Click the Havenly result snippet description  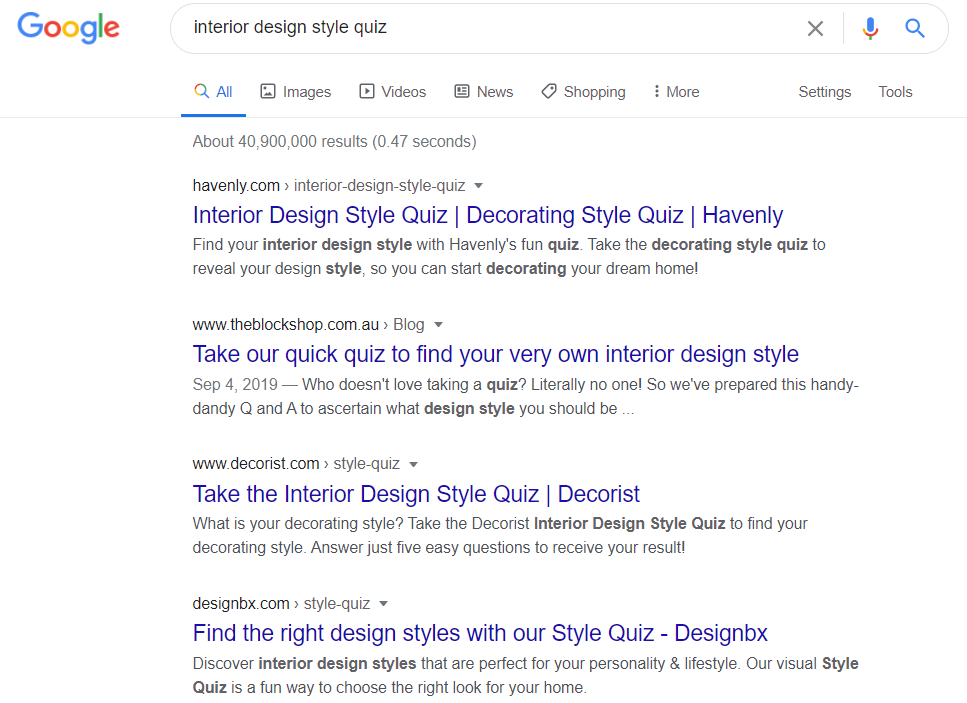(509, 257)
